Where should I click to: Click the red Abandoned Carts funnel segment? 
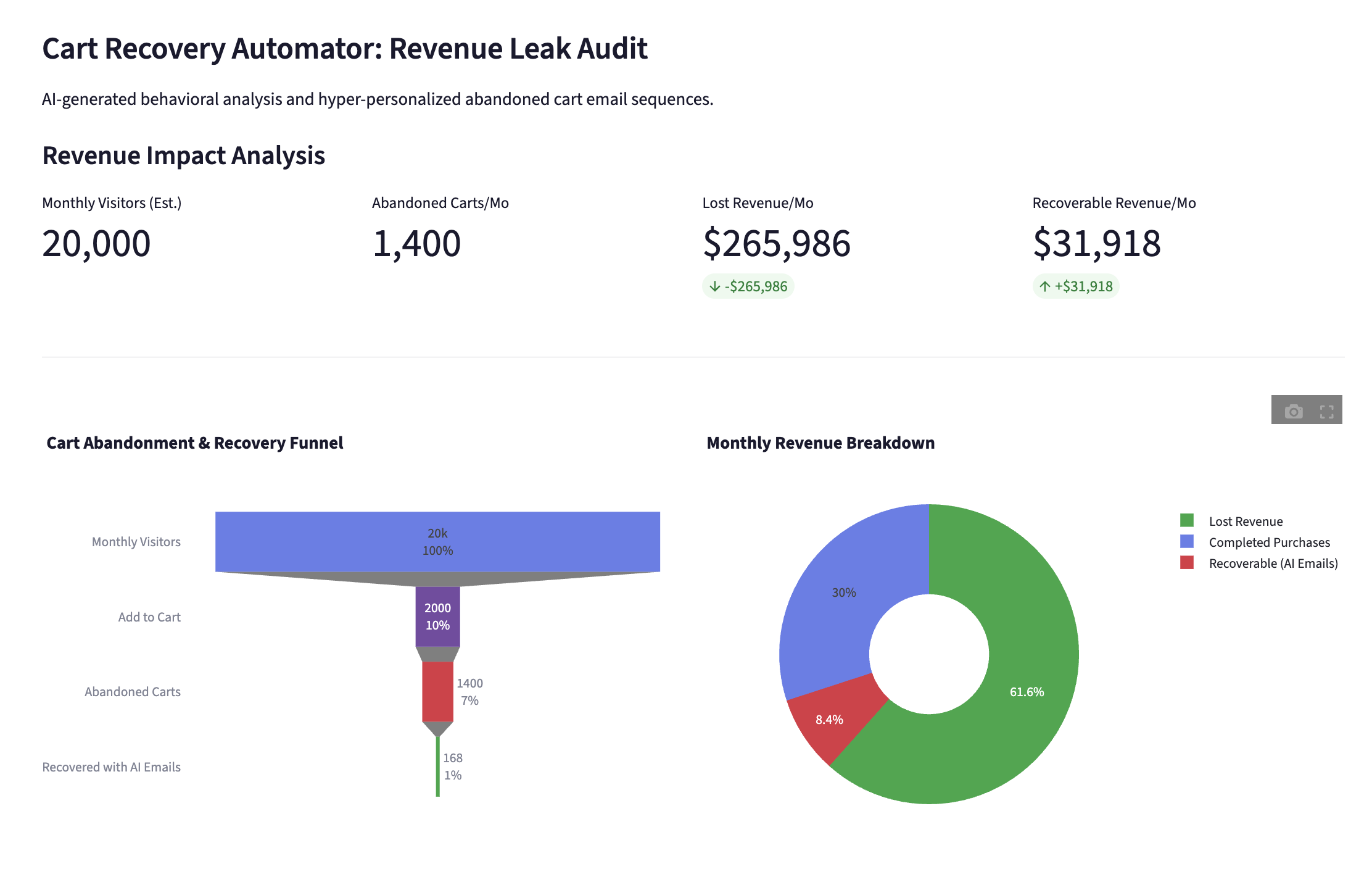(437, 691)
